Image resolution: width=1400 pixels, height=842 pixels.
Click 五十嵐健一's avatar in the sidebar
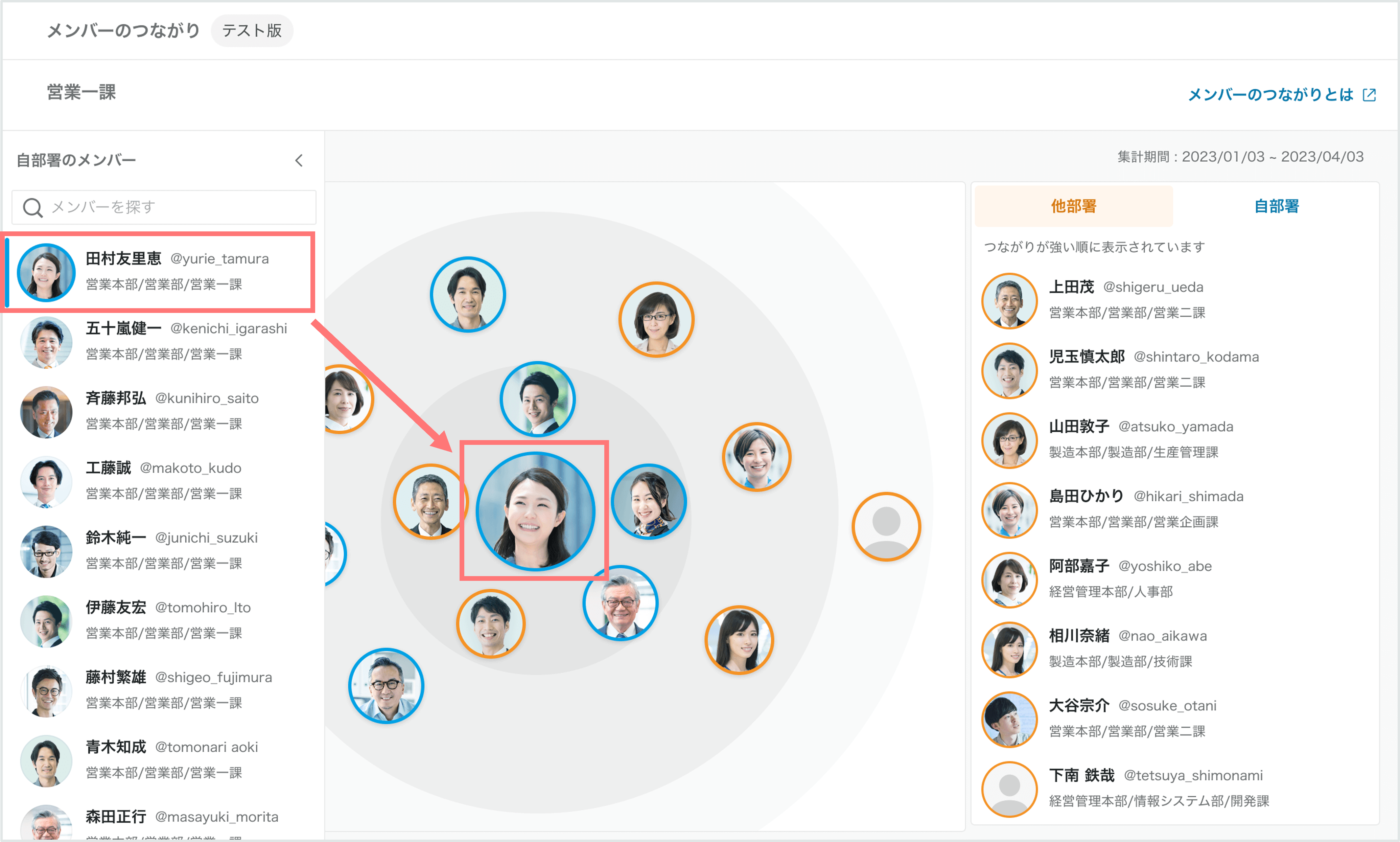pos(46,342)
